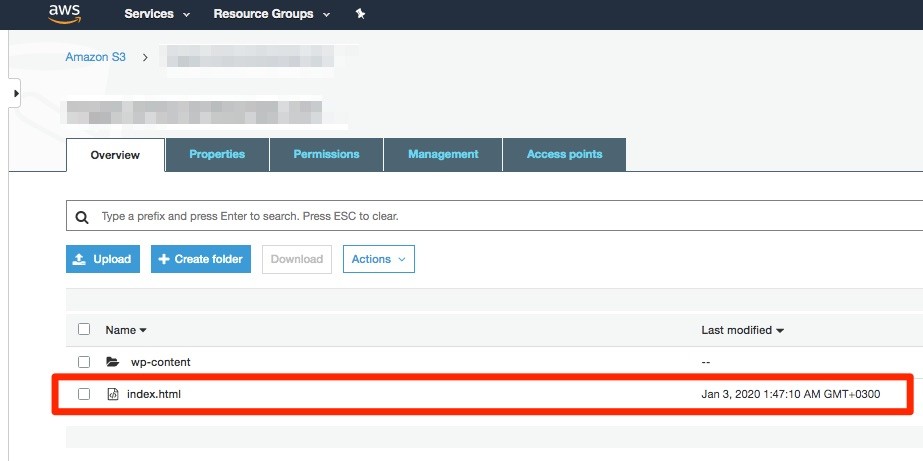Click the search magnifier icon
923x461 pixels.
tap(83, 216)
